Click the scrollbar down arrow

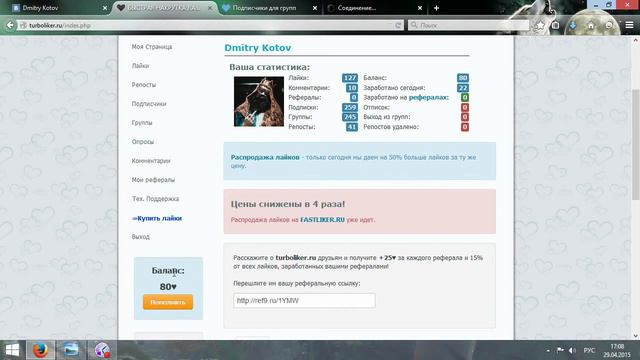click(x=636, y=336)
